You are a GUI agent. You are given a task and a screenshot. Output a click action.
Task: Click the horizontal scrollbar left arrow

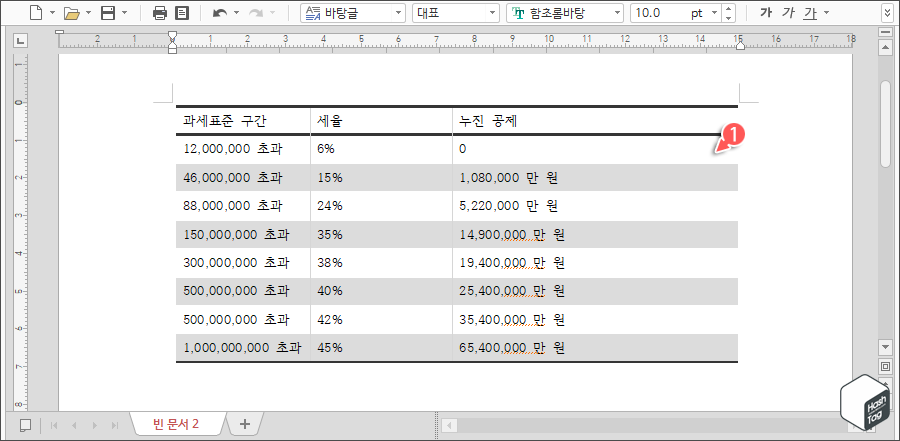pyautogui.click(x=449, y=426)
